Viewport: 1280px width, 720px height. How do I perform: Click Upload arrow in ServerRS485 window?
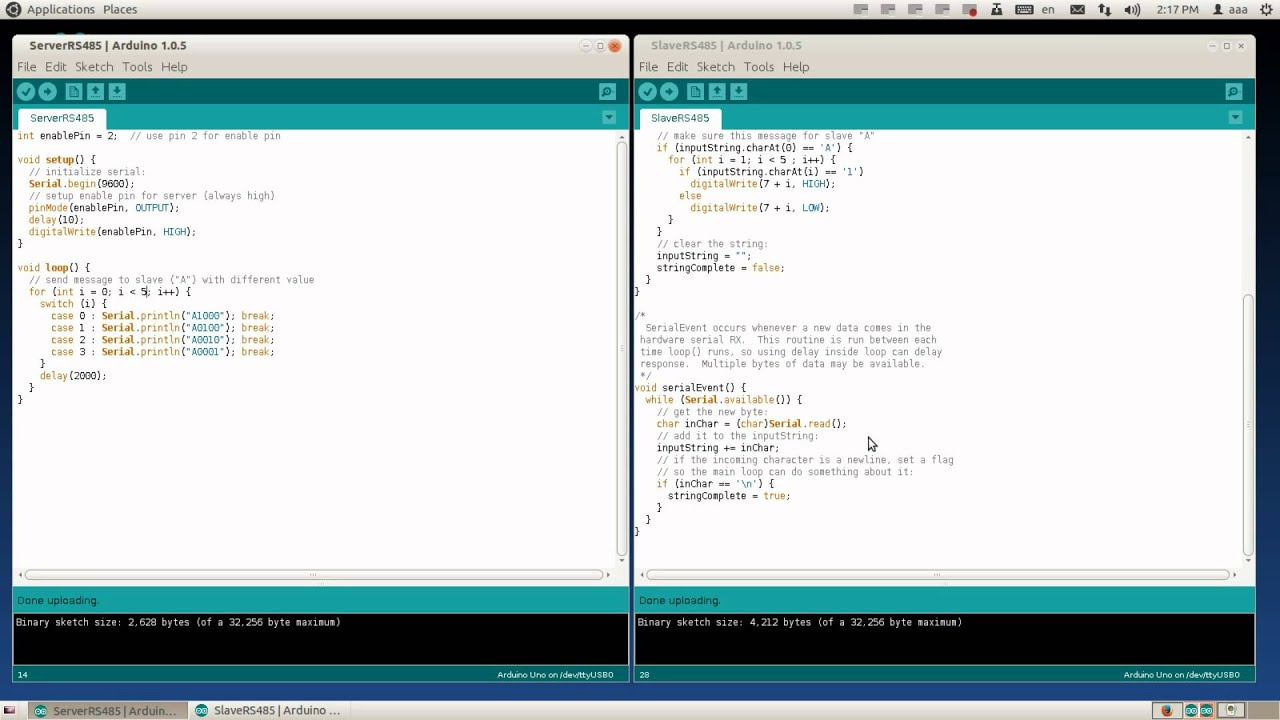47,92
